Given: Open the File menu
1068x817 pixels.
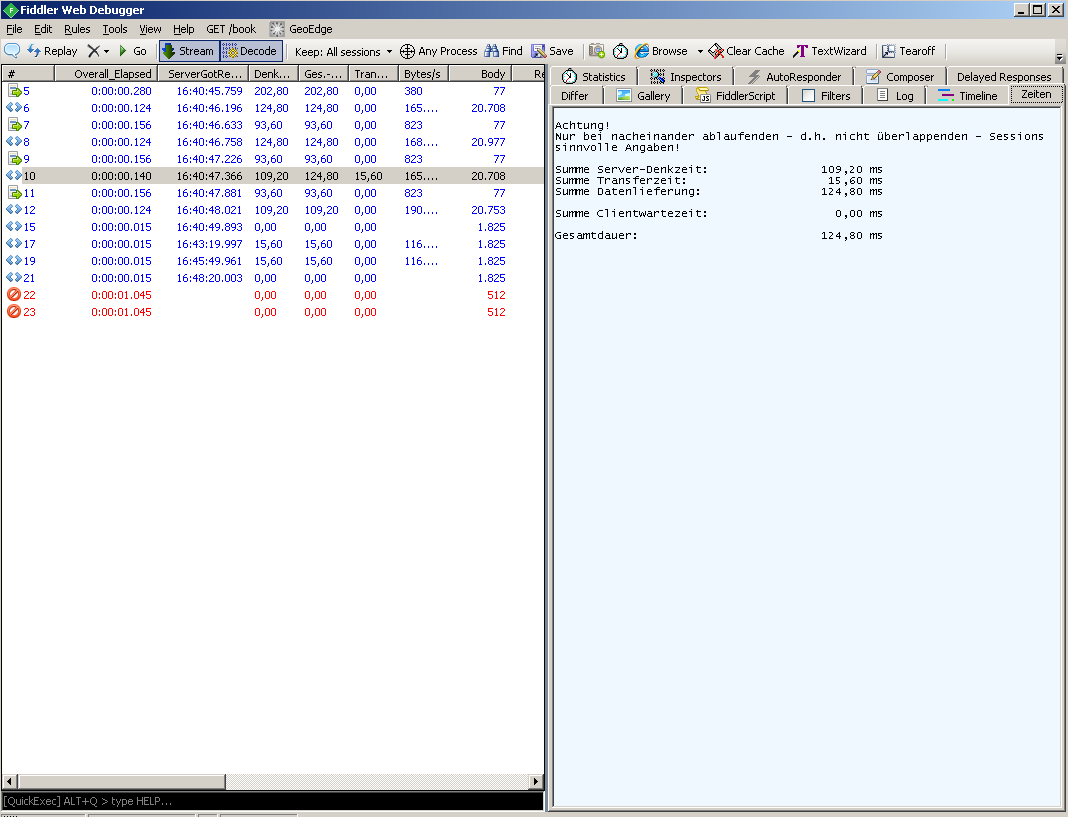Looking at the screenshot, I should point(14,29).
